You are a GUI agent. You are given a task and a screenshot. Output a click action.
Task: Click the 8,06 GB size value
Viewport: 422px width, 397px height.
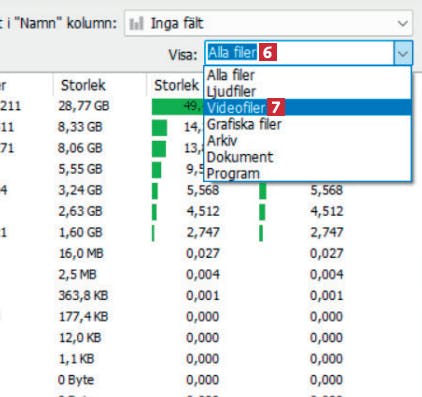tap(80, 148)
